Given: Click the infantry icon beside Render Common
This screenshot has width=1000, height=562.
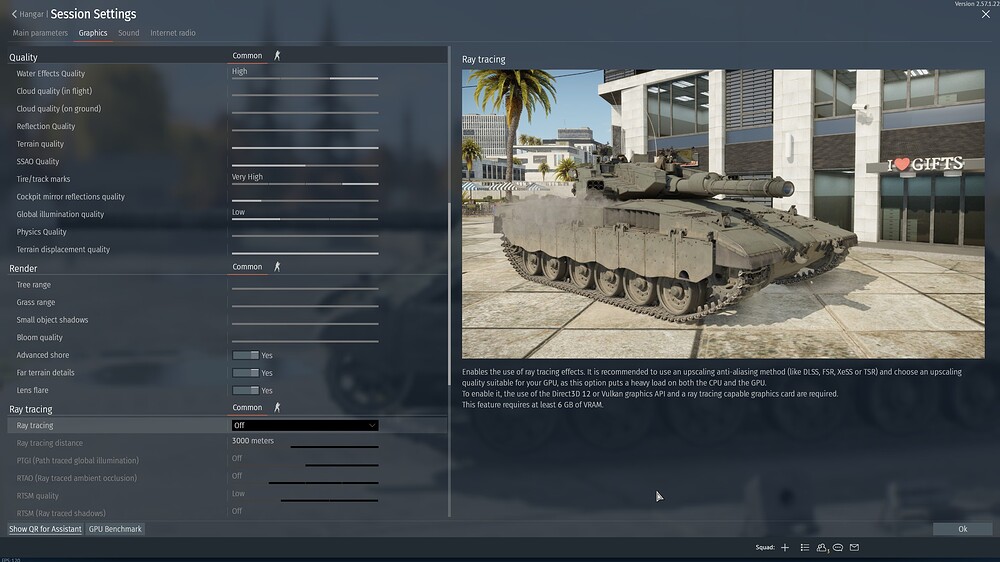Looking at the screenshot, I should coord(277,267).
